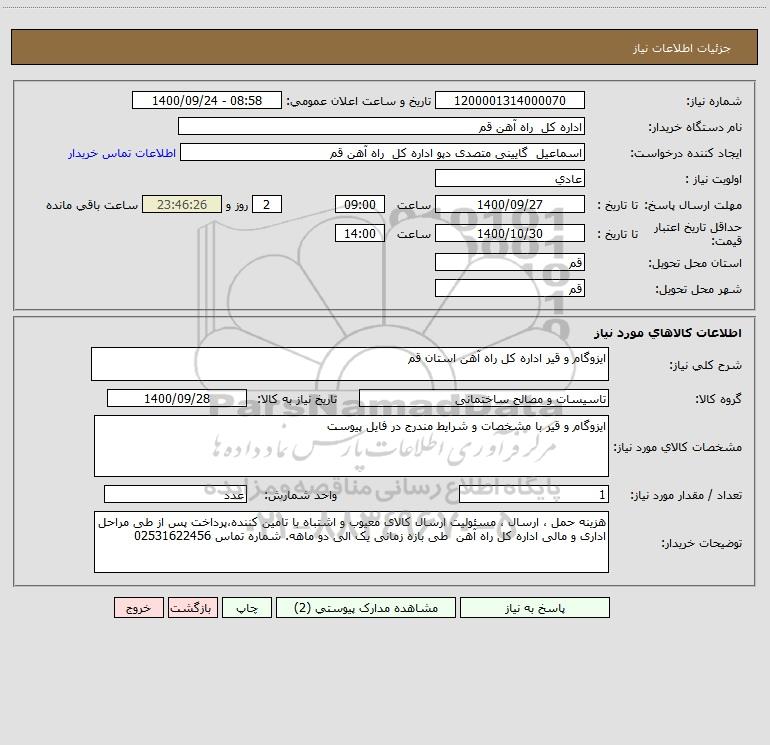Click general description field ایزوگام و قیر
The height and width of the screenshot is (745, 770).
click(x=350, y=364)
